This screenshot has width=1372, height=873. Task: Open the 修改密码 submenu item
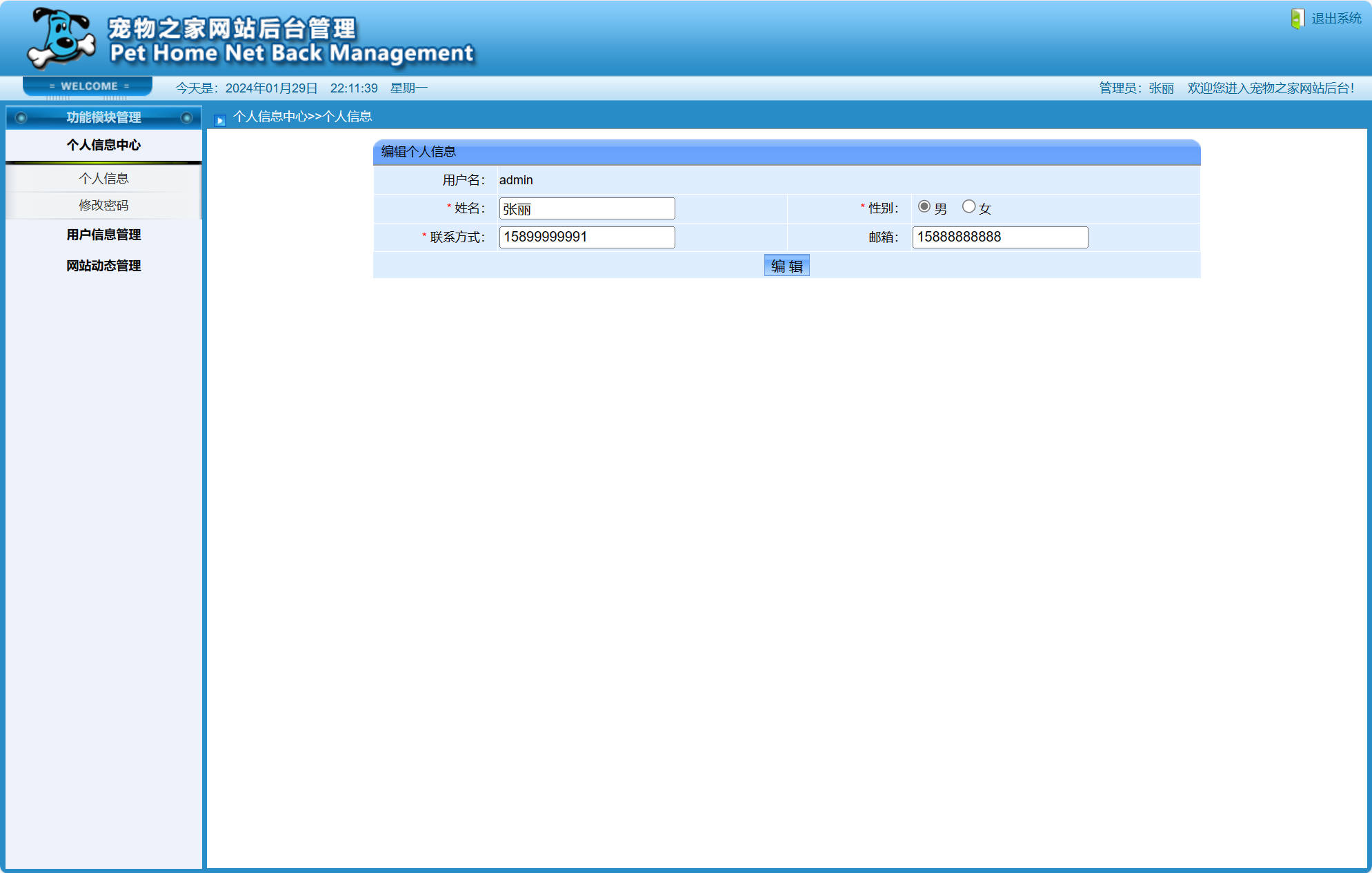(x=103, y=206)
